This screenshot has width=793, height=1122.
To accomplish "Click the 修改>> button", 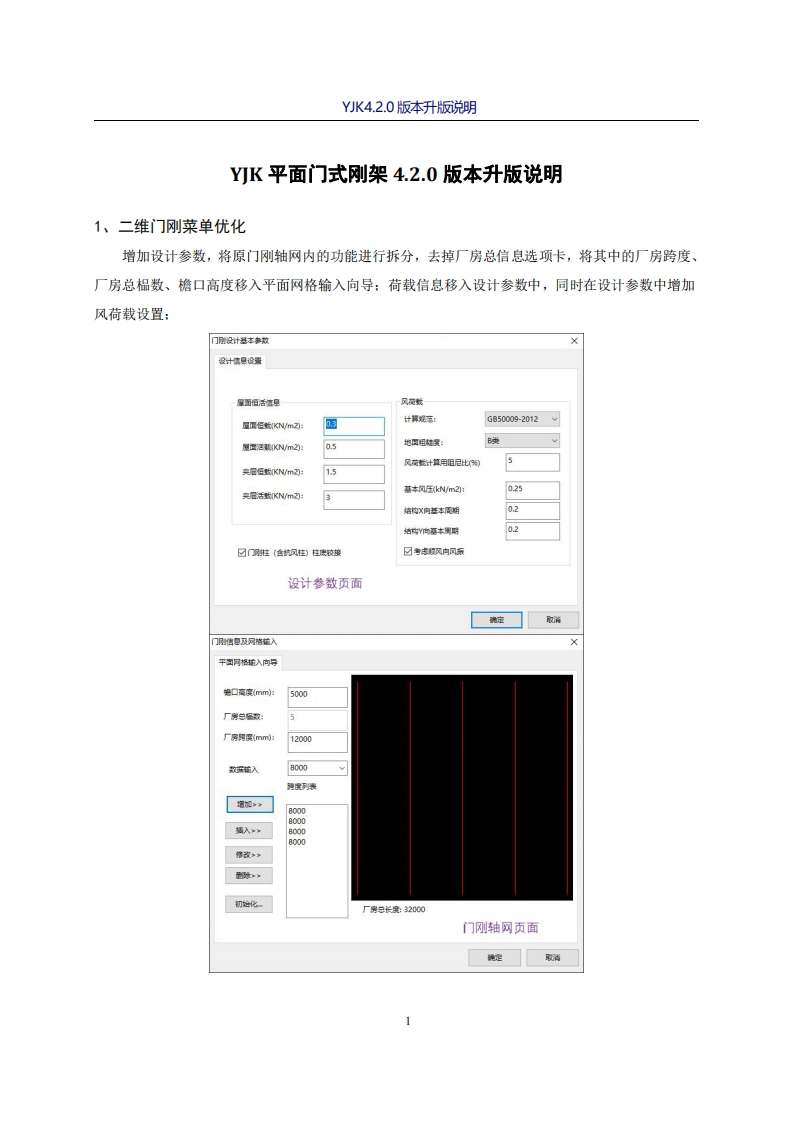I will 249,854.
